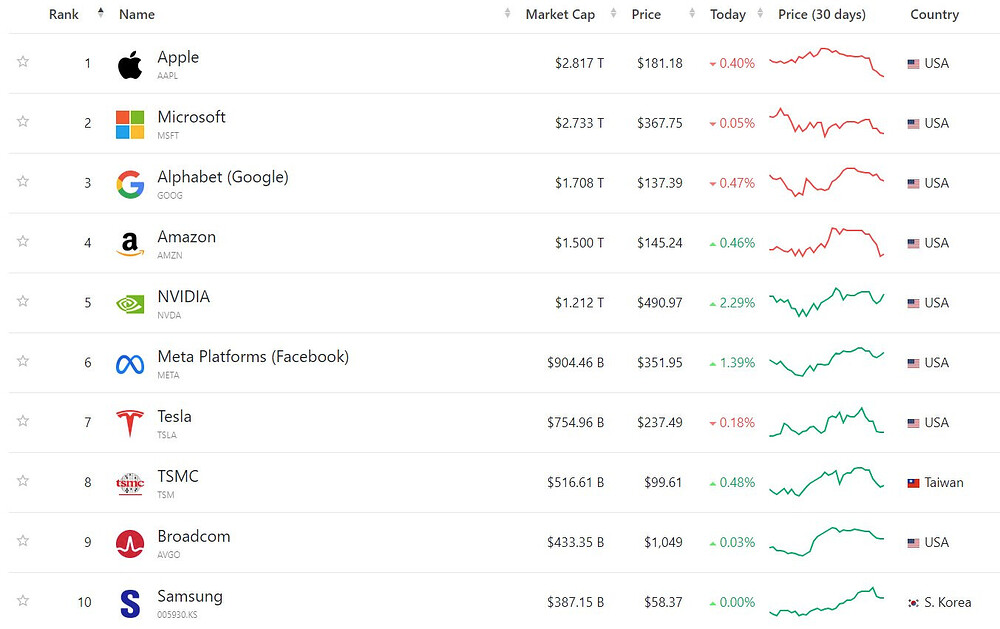Click the Microsoft four-square logo
Screen dimensions: 1000x629
[130, 124]
